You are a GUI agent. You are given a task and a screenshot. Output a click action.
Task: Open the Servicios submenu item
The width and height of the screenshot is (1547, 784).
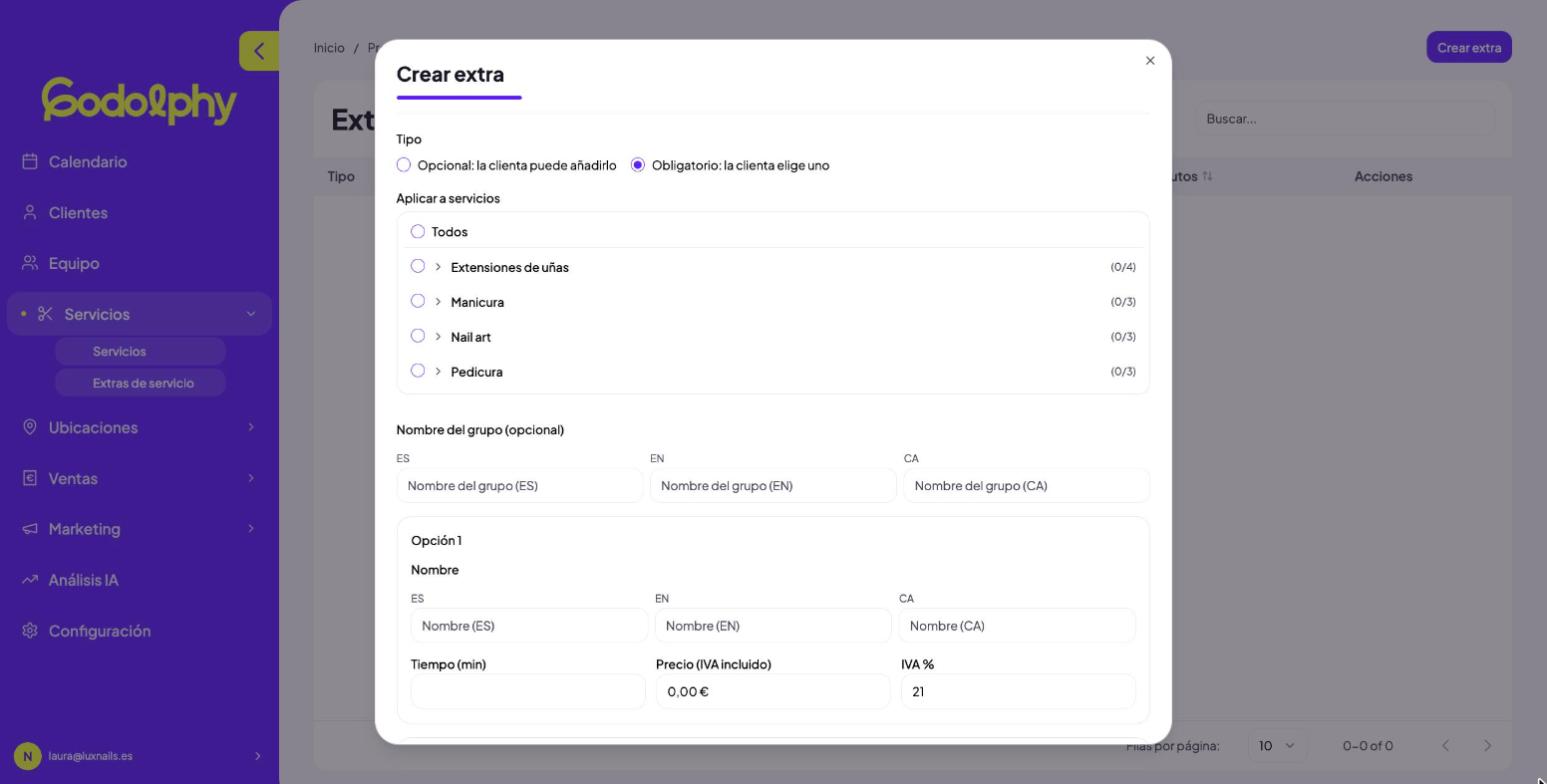tap(140, 352)
